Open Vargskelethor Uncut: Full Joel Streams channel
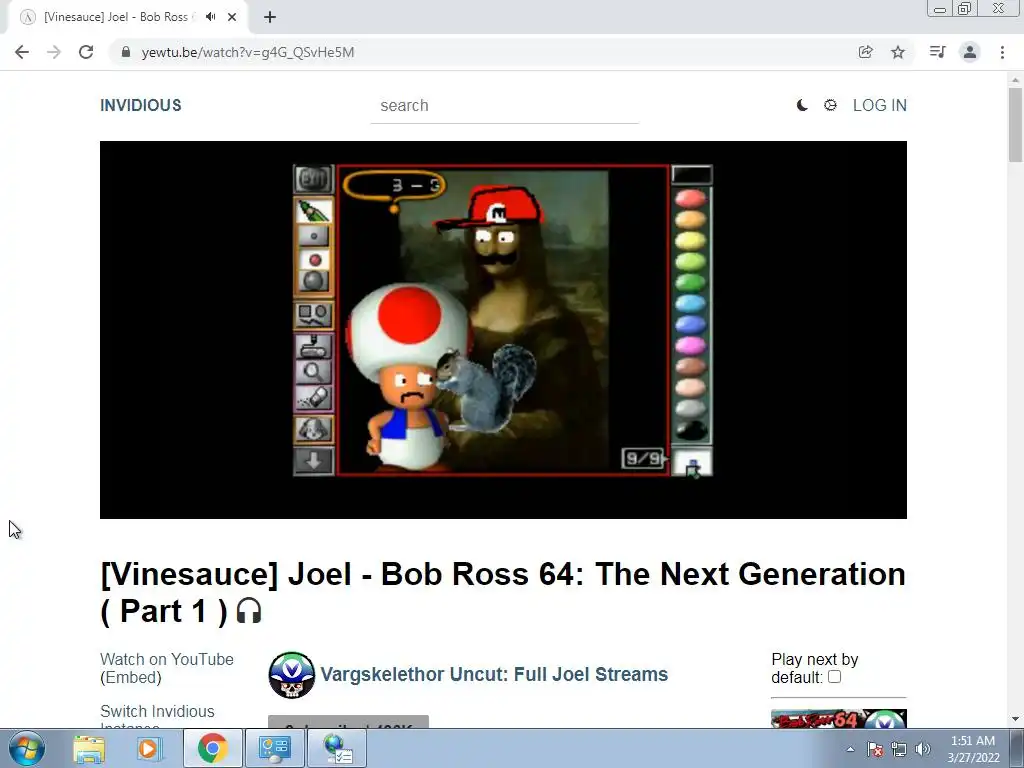This screenshot has height=768, width=1024. (x=494, y=674)
